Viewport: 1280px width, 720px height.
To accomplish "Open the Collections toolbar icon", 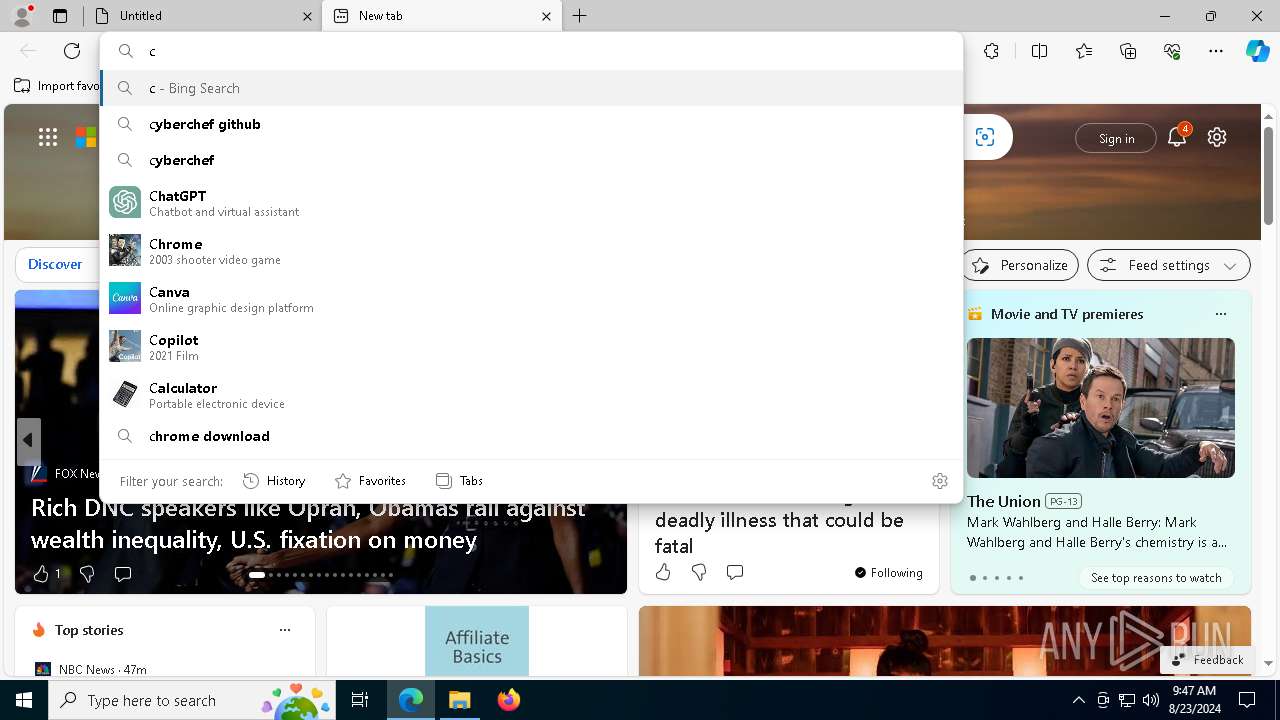I will [1128, 51].
